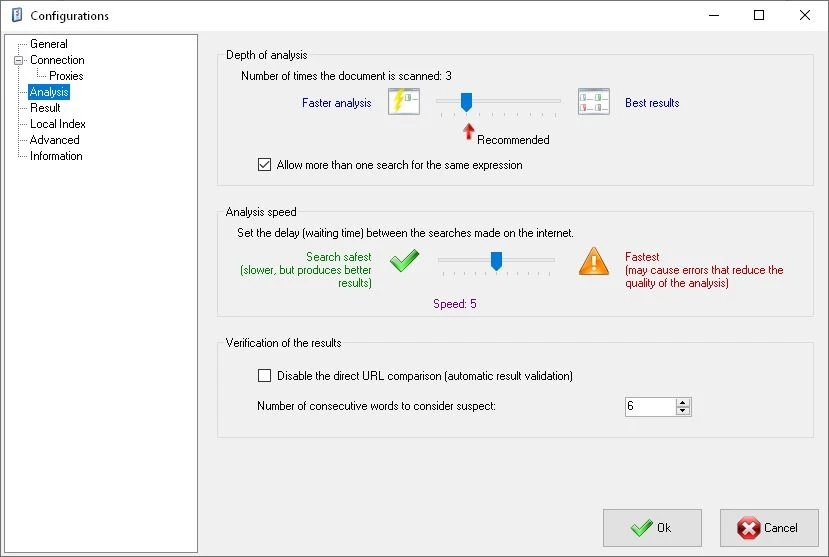Click the Best results document icon

[594, 102]
